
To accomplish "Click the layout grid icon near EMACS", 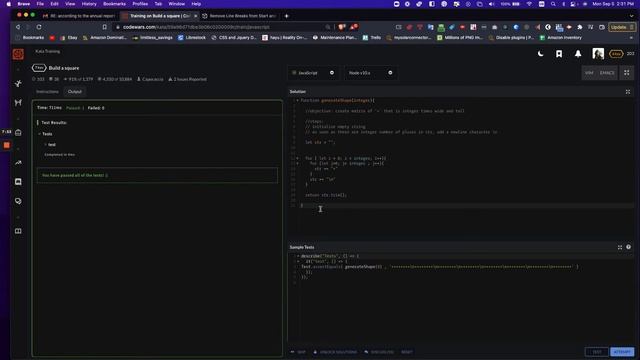I will pyautogui.click(x=627, y=73).
